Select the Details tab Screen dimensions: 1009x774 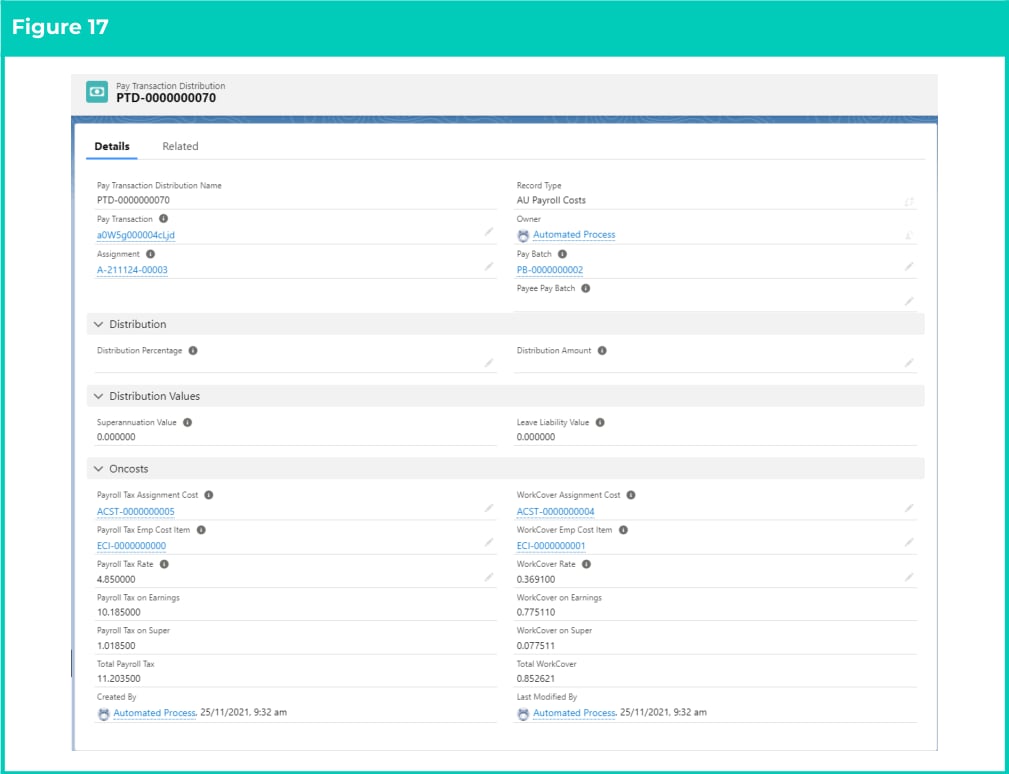coord(112,146)
